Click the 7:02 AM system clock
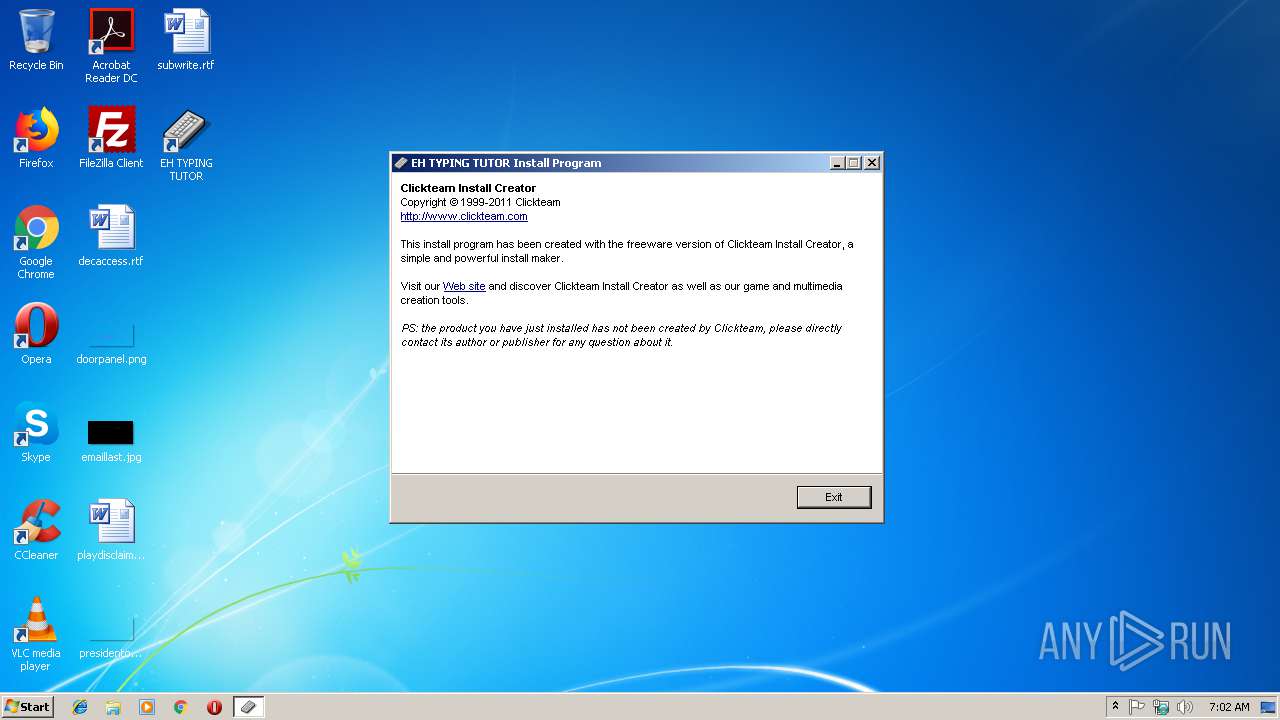 click(x=1229, y=707)
